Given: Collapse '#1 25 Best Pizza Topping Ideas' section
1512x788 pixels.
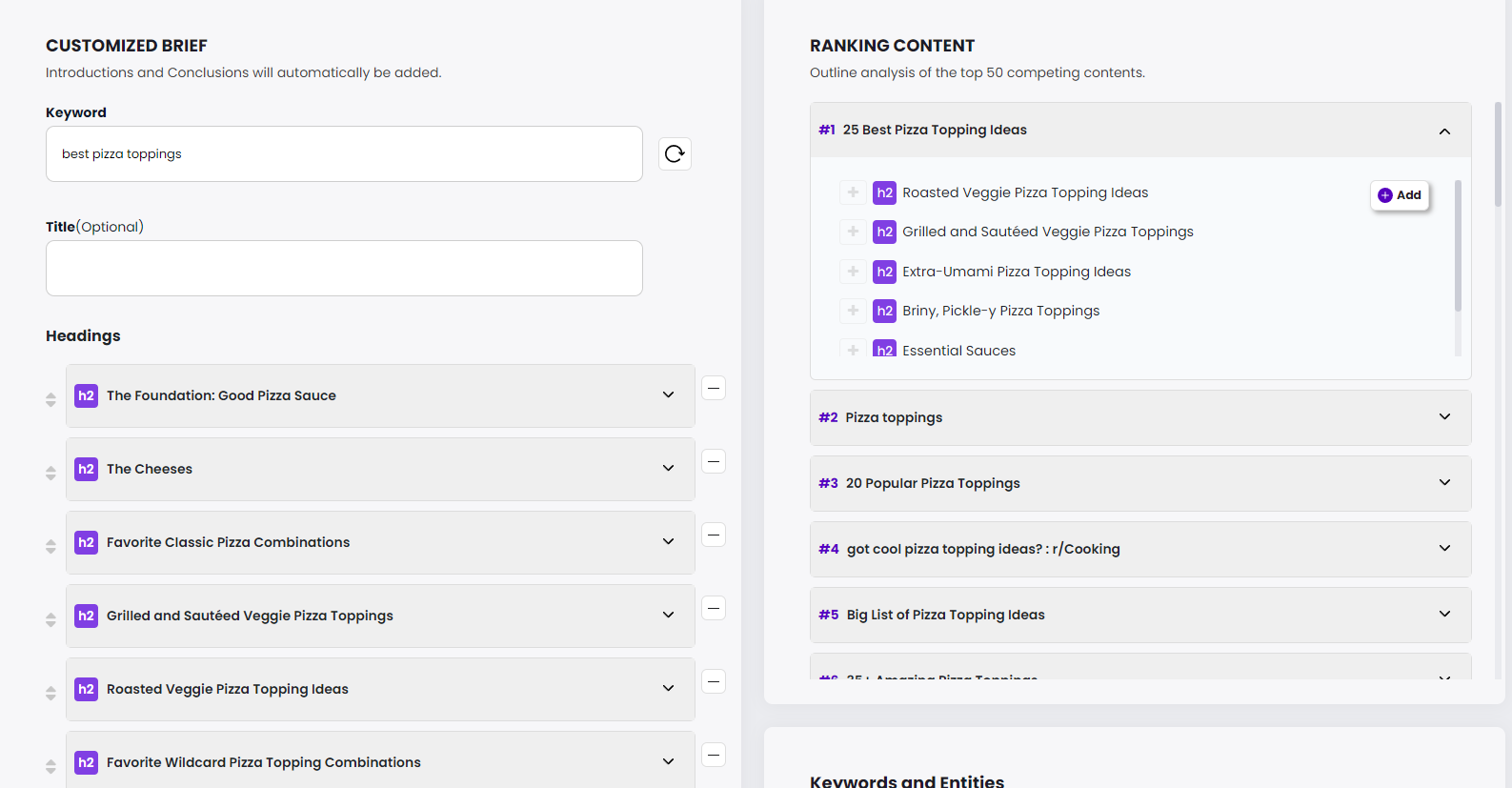Looking at the screenshot, I should [1444, 131].
